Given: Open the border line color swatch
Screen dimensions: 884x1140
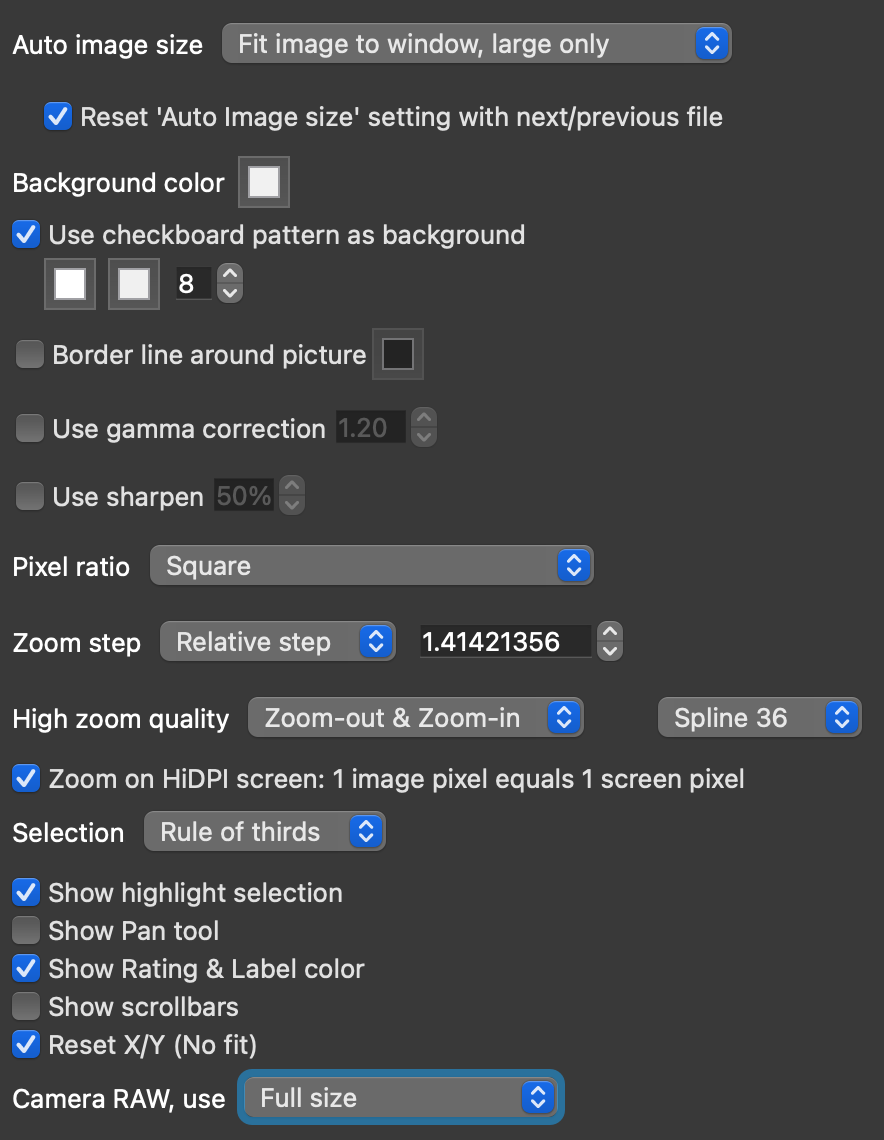Looking at the screenshot, I should point(398,355).
